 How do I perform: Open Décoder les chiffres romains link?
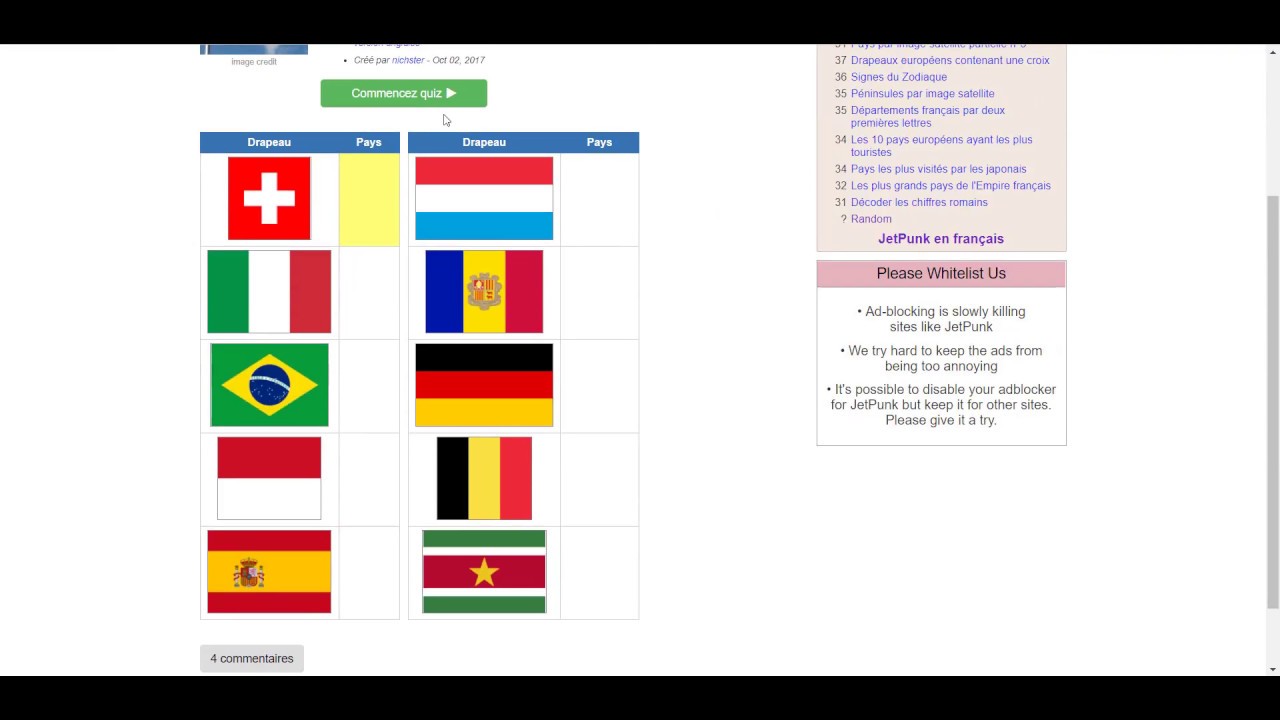coord(919,202)
